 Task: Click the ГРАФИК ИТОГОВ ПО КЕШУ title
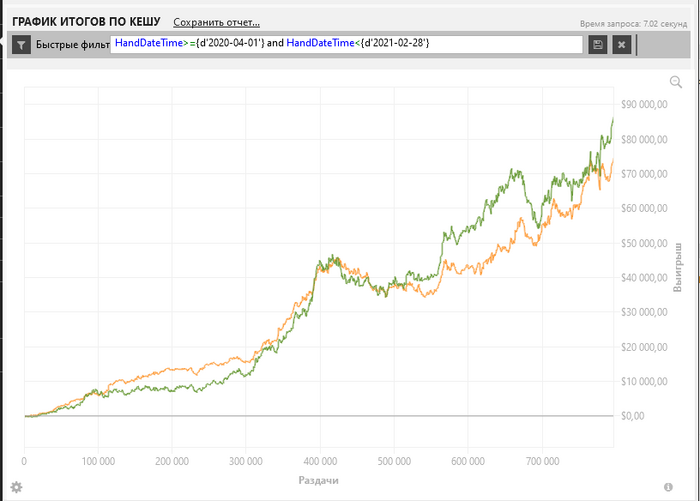click(x=86, y=22)
